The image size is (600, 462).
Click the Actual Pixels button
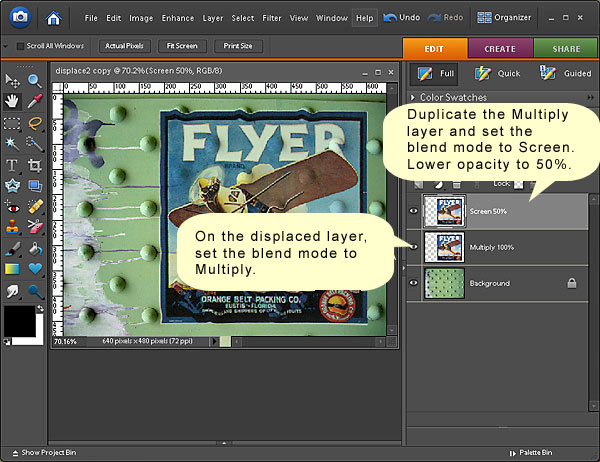click(x=124, y=46)
